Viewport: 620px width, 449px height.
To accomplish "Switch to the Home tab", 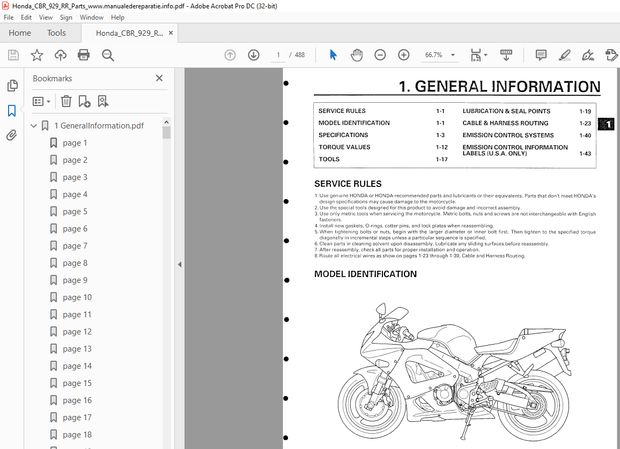I will tap(20, 33).
